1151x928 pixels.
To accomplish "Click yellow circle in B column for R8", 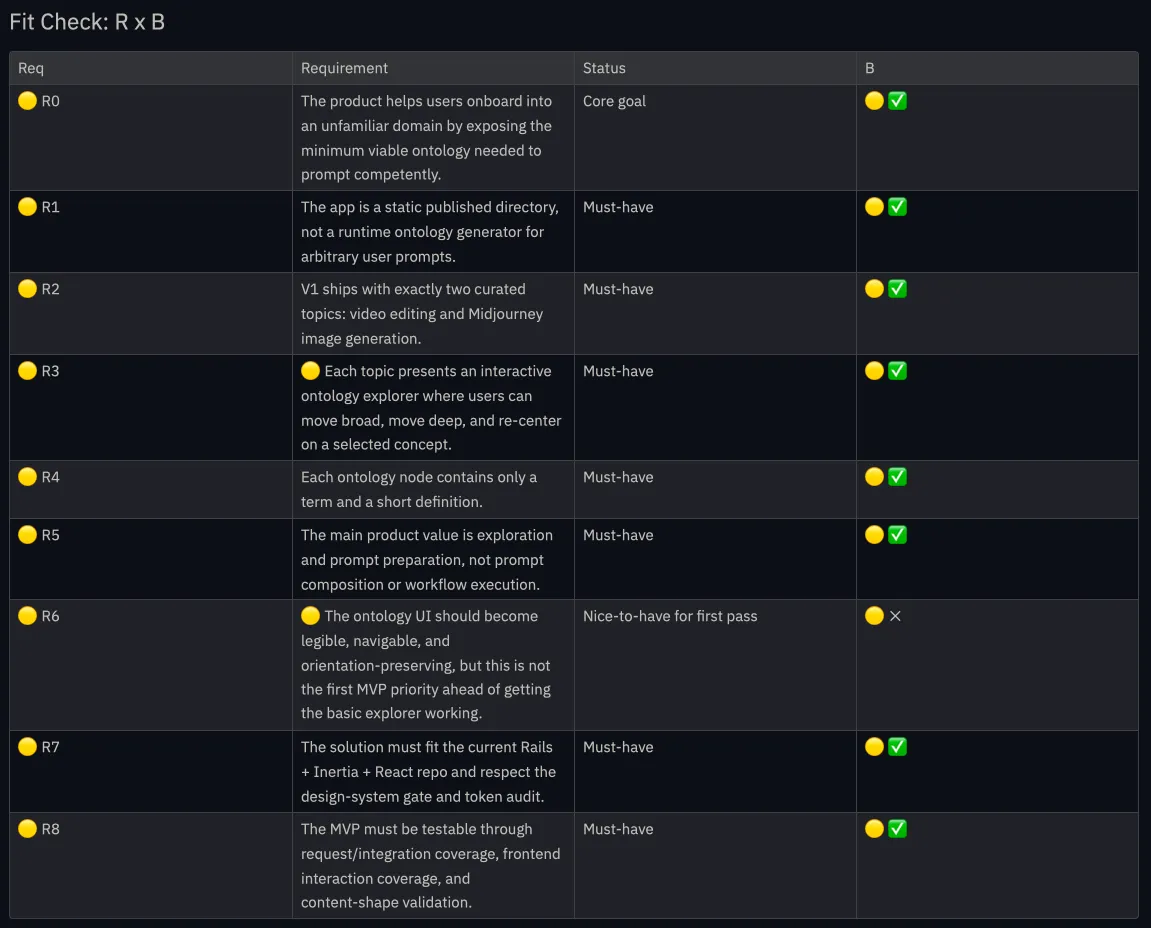I will pyautogui.click(x=874, y=829).
